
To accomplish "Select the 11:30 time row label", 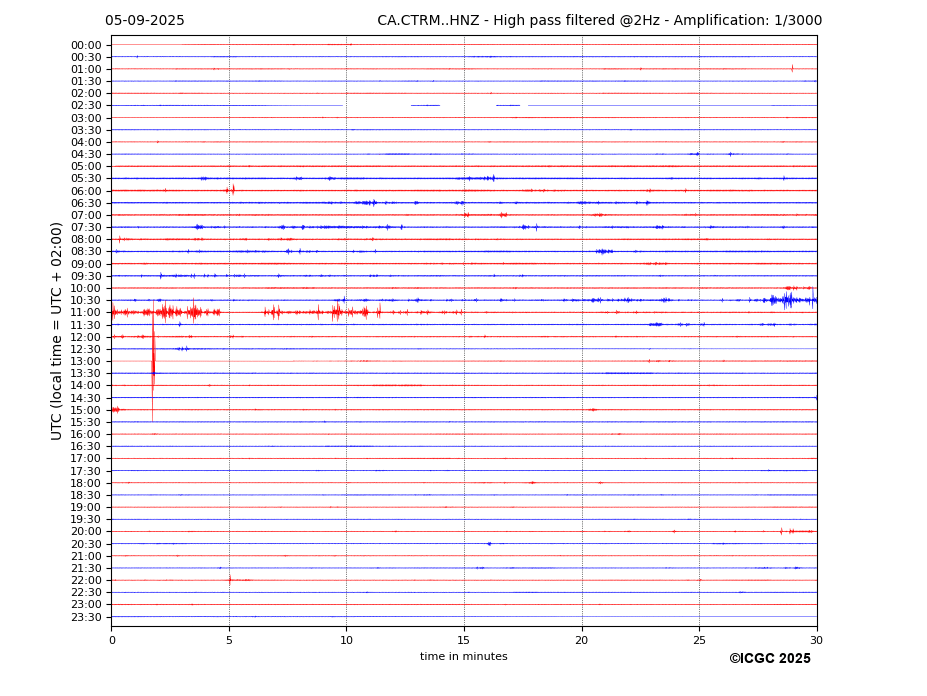I will [86, 325].
